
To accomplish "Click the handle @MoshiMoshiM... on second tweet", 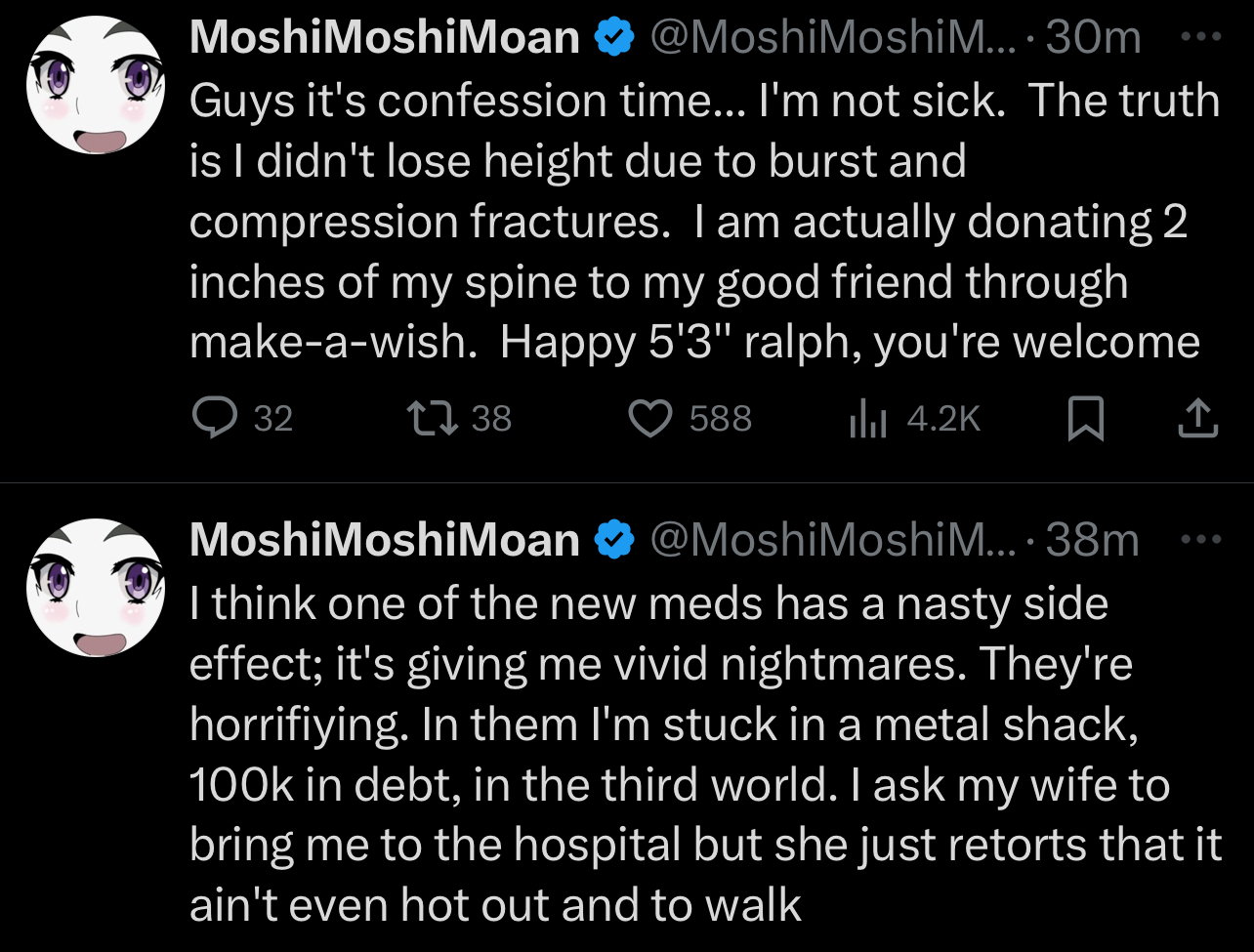I will tap(835, 540).
